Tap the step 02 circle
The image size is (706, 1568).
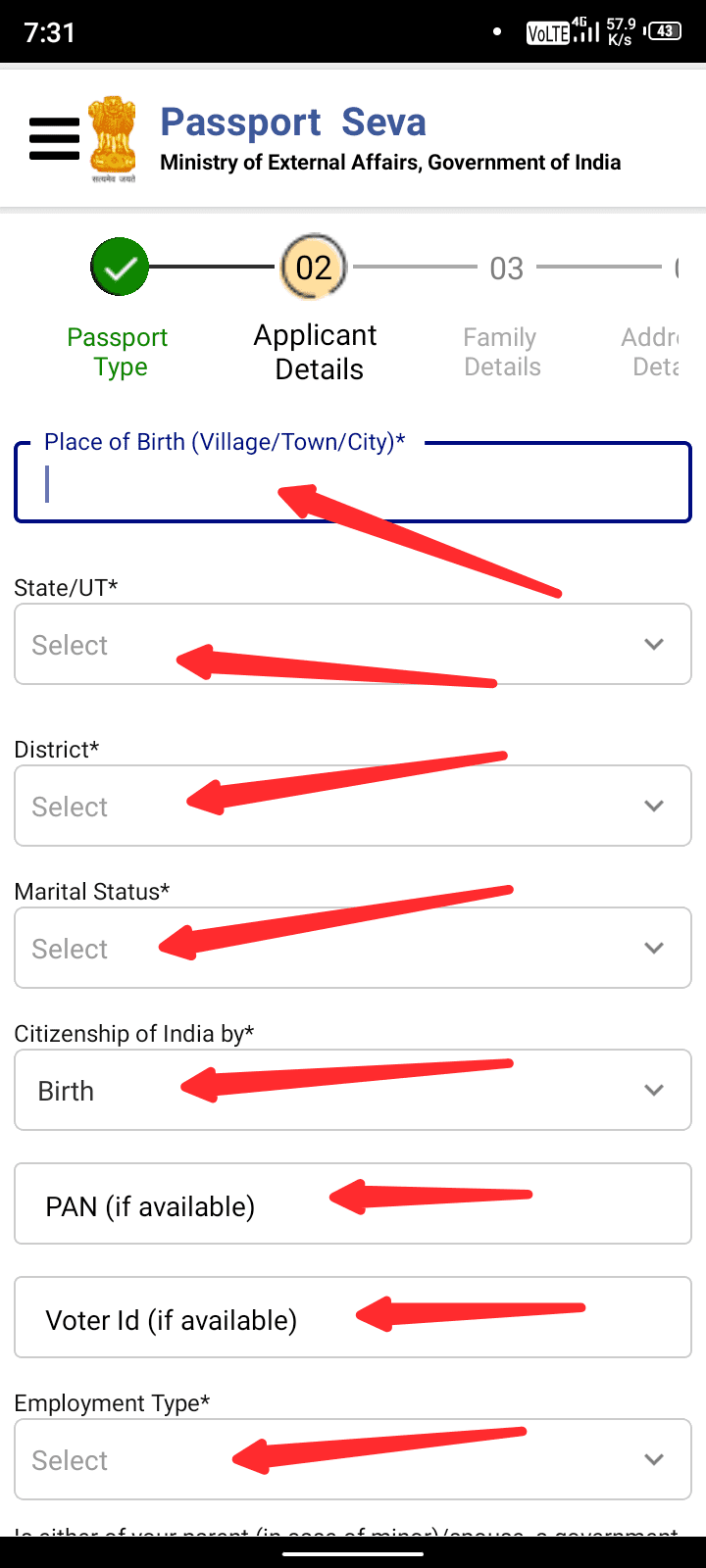pyautogui.click(x=314, y=268)
